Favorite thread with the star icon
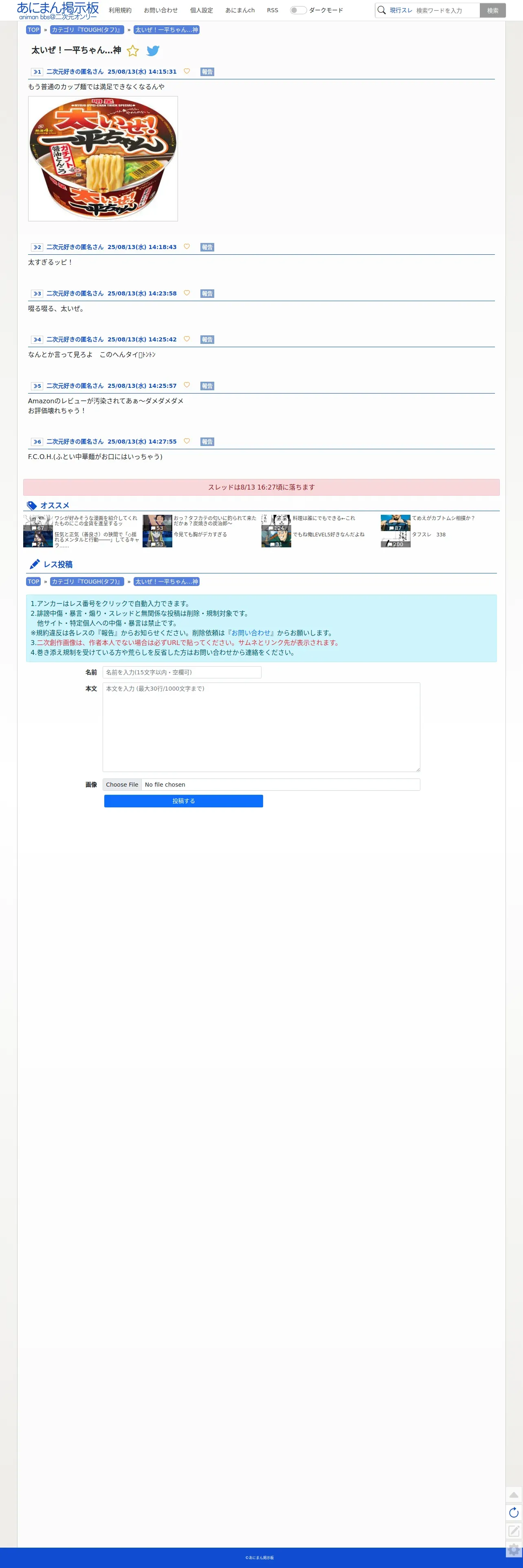The image size is (523, 1568). coord(133,50)
